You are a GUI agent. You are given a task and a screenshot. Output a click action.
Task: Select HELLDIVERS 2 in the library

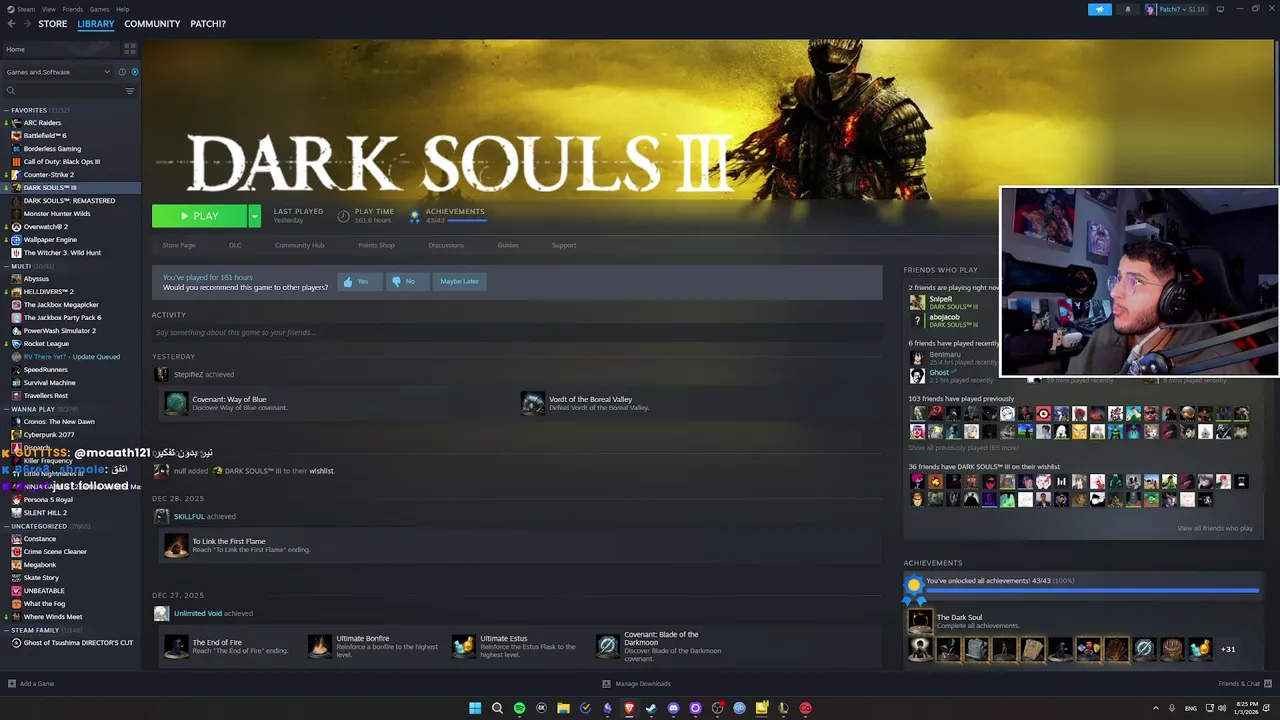(48, 292)
